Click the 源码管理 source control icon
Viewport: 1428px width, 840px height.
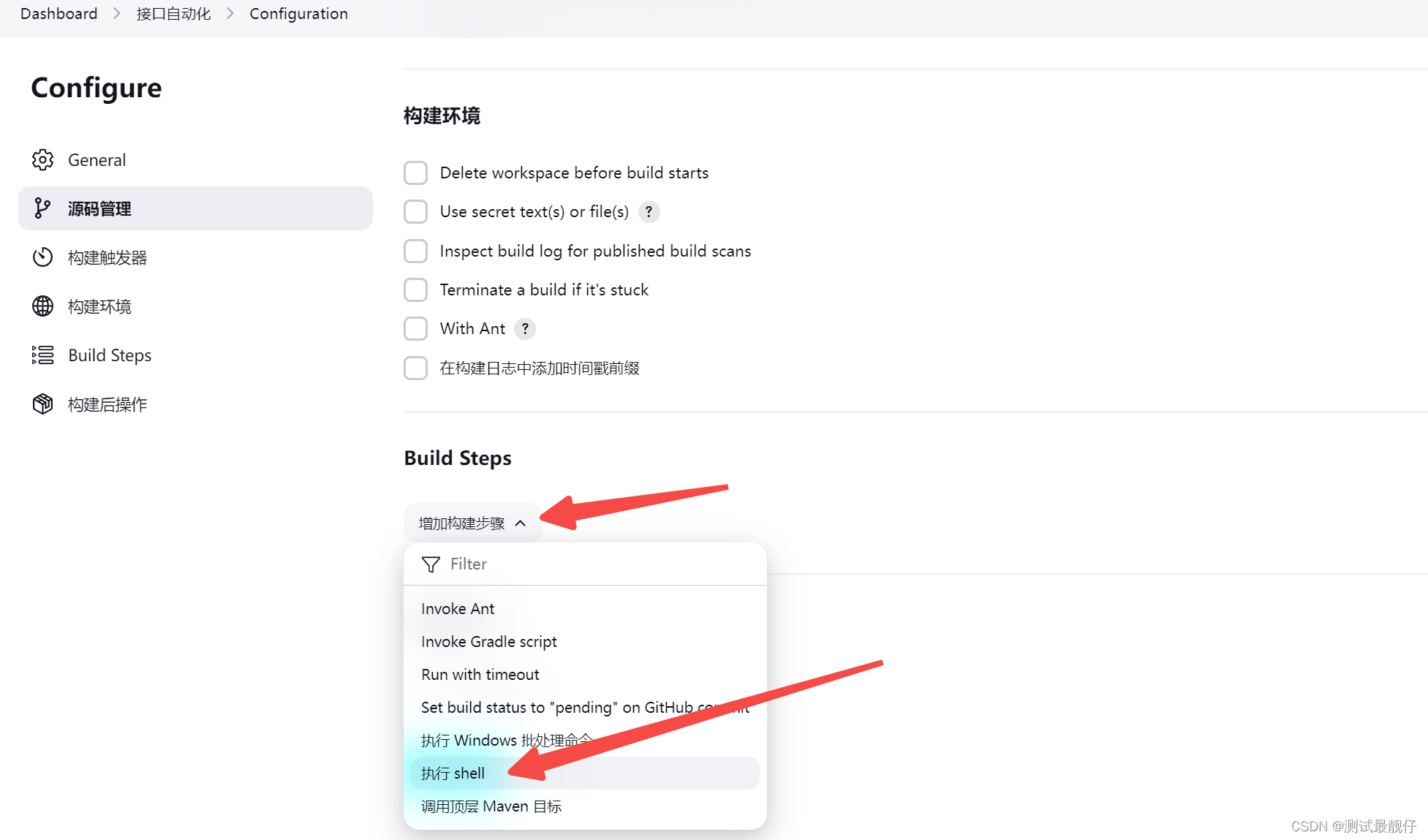pos(42,208)
